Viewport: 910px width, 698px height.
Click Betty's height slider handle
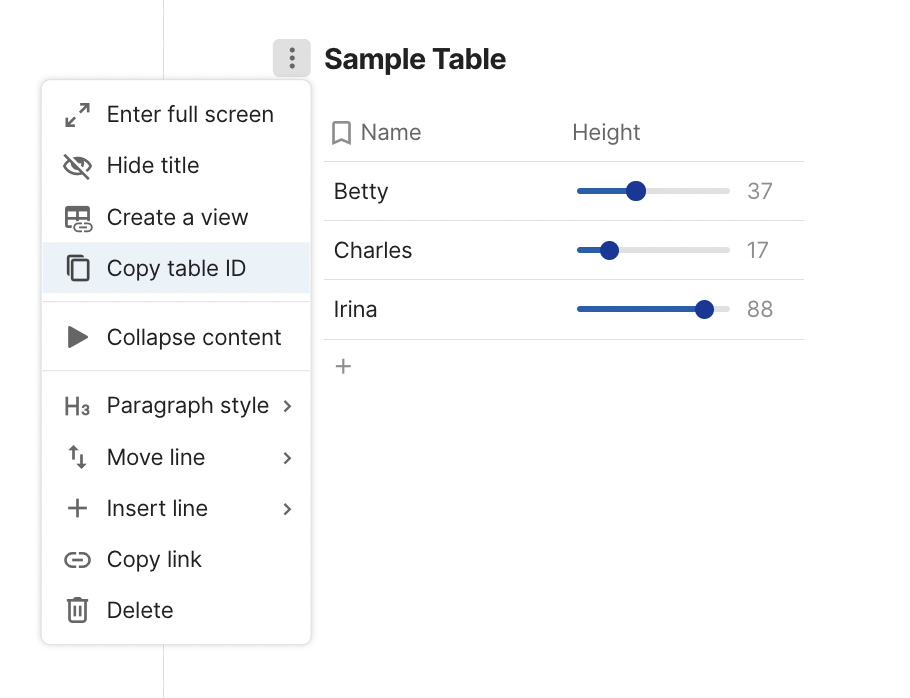point(635,191)
